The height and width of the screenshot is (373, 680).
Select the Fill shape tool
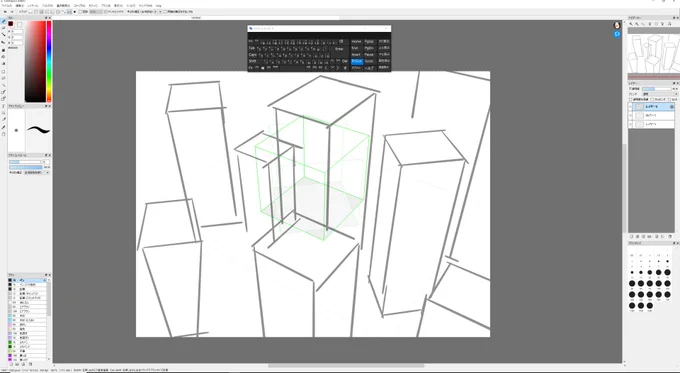(x=3, y=50)
